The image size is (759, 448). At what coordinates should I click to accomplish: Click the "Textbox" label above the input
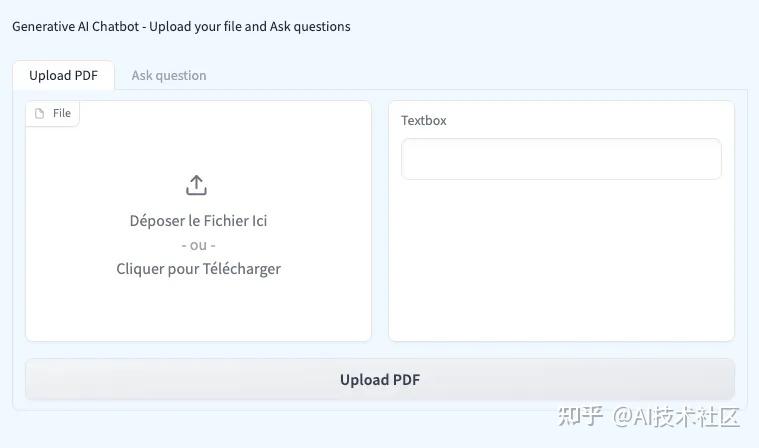(424, 120)
